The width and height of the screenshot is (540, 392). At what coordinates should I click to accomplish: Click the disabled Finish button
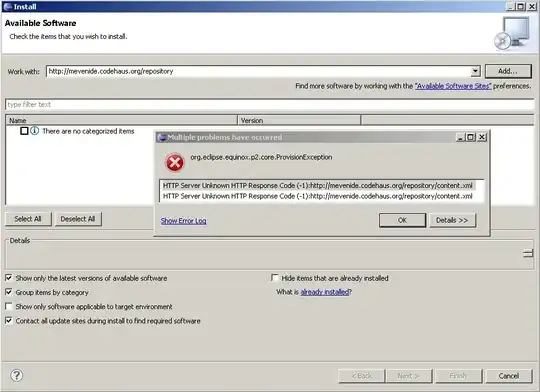point(458,376)
